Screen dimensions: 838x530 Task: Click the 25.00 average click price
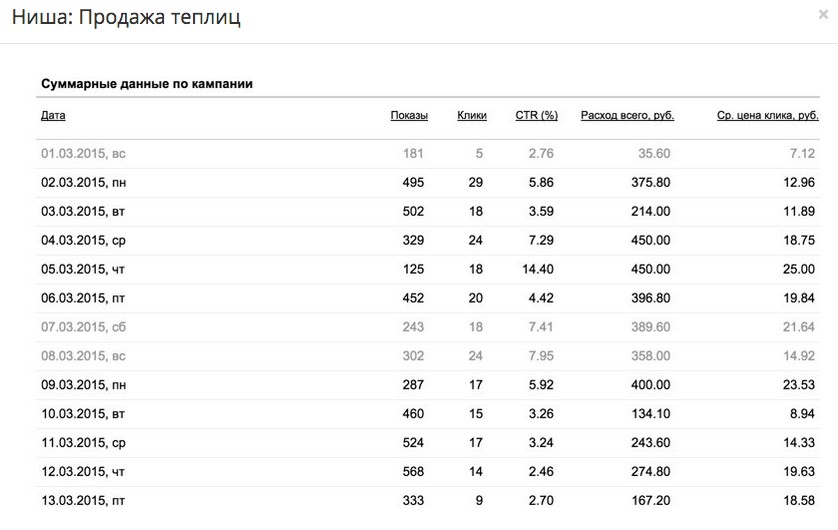point(799,269)
